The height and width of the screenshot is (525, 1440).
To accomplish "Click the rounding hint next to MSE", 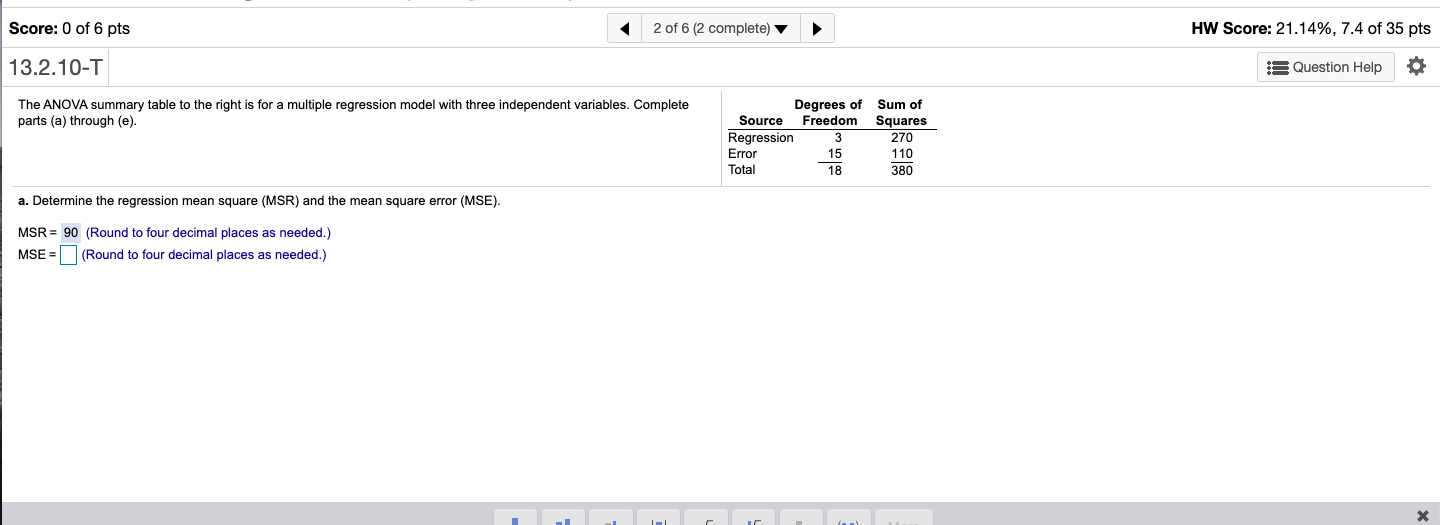I will pos(204,255).
